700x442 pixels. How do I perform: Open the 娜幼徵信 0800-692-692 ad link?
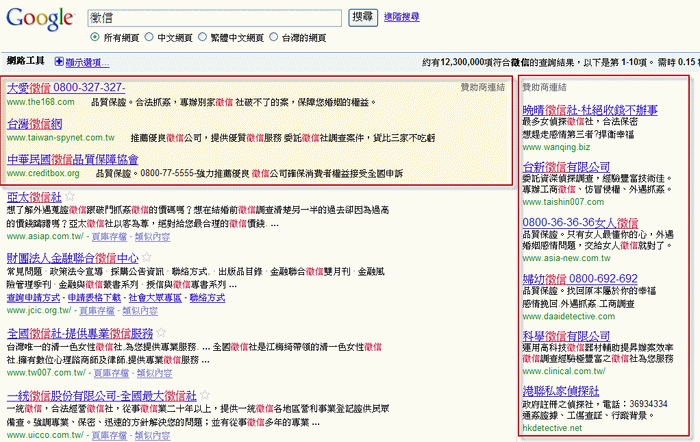click(580, 279)
